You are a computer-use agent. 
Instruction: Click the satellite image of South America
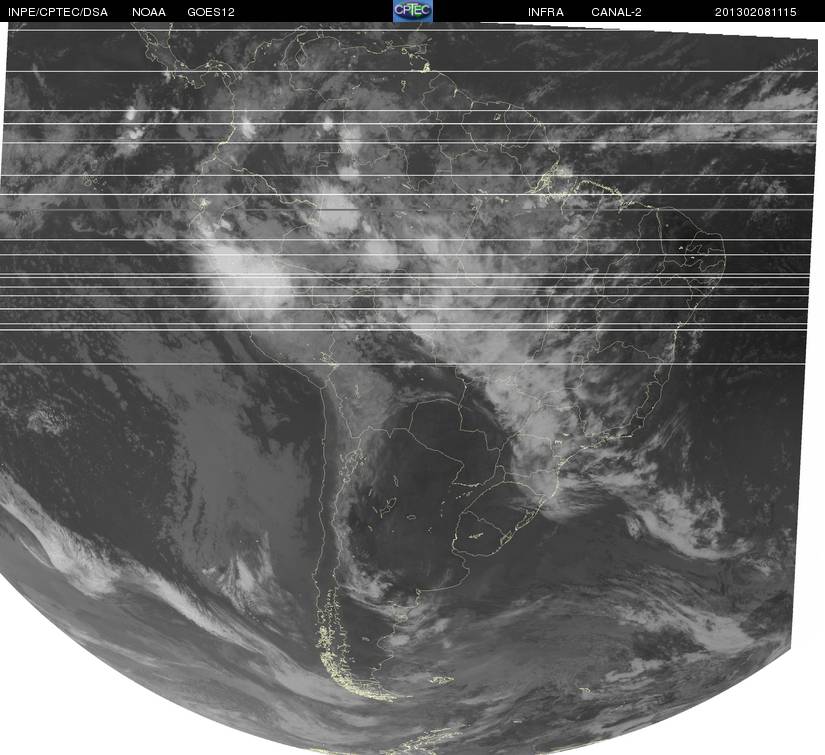click(x=410, y=388)
